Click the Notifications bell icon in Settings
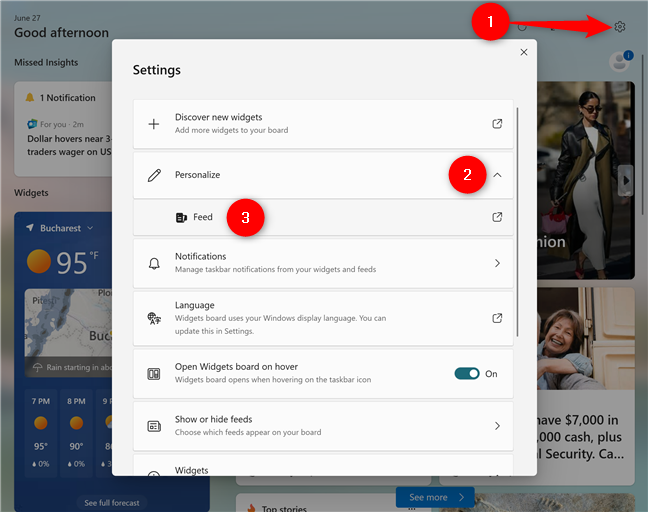This screenshot has width=648, height=512. pyautogui.click(x=154, y=263)
